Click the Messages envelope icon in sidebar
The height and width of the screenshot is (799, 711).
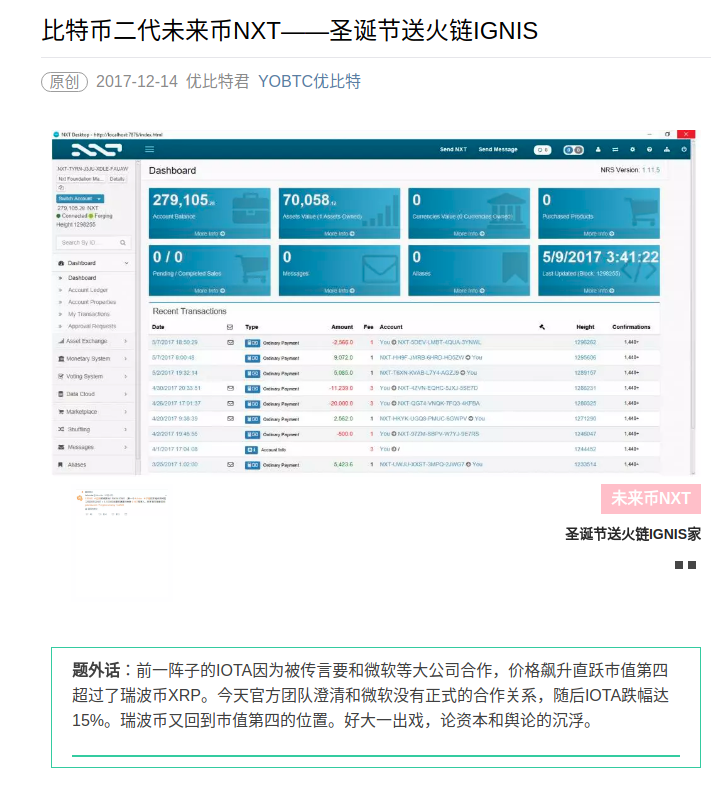click(61, 447)
